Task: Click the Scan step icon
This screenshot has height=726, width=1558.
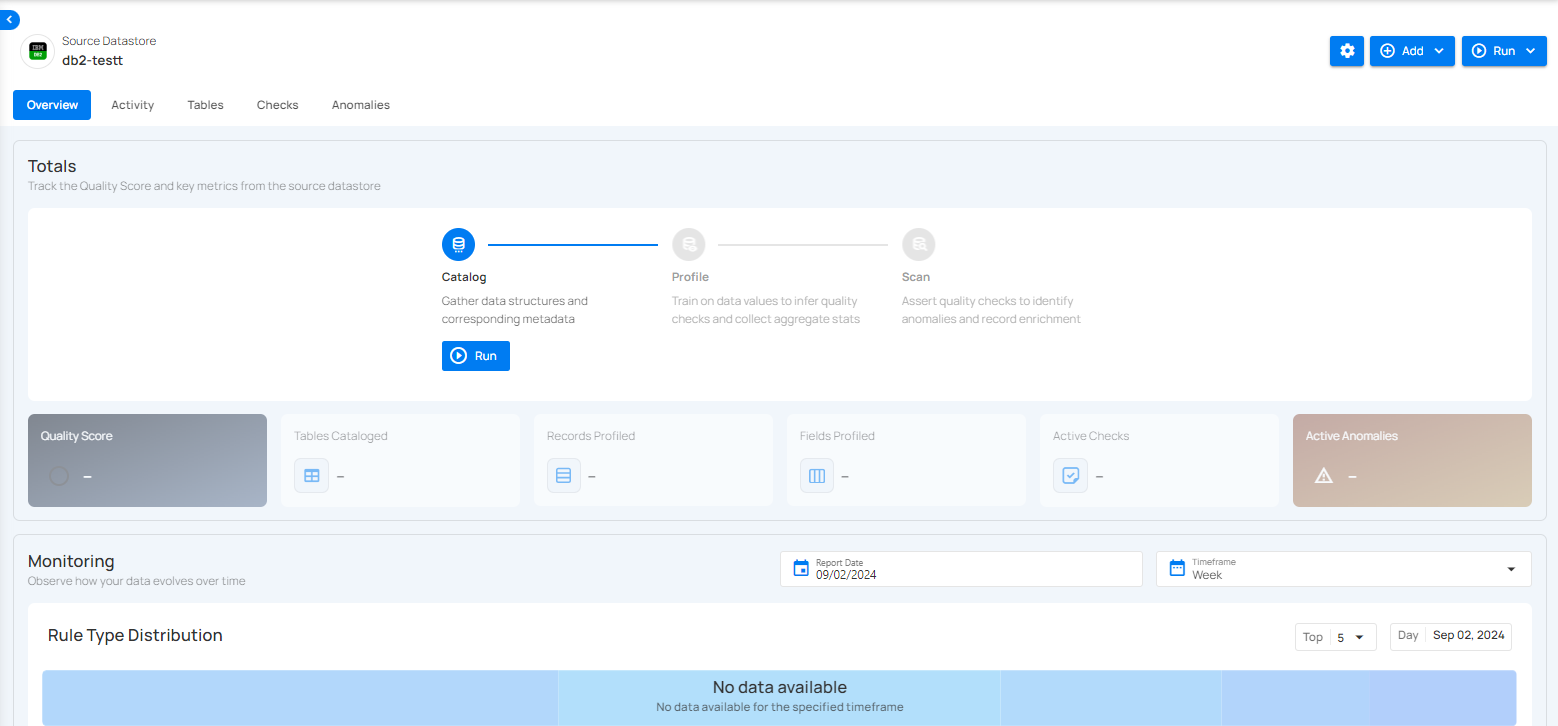Action: 919,244
